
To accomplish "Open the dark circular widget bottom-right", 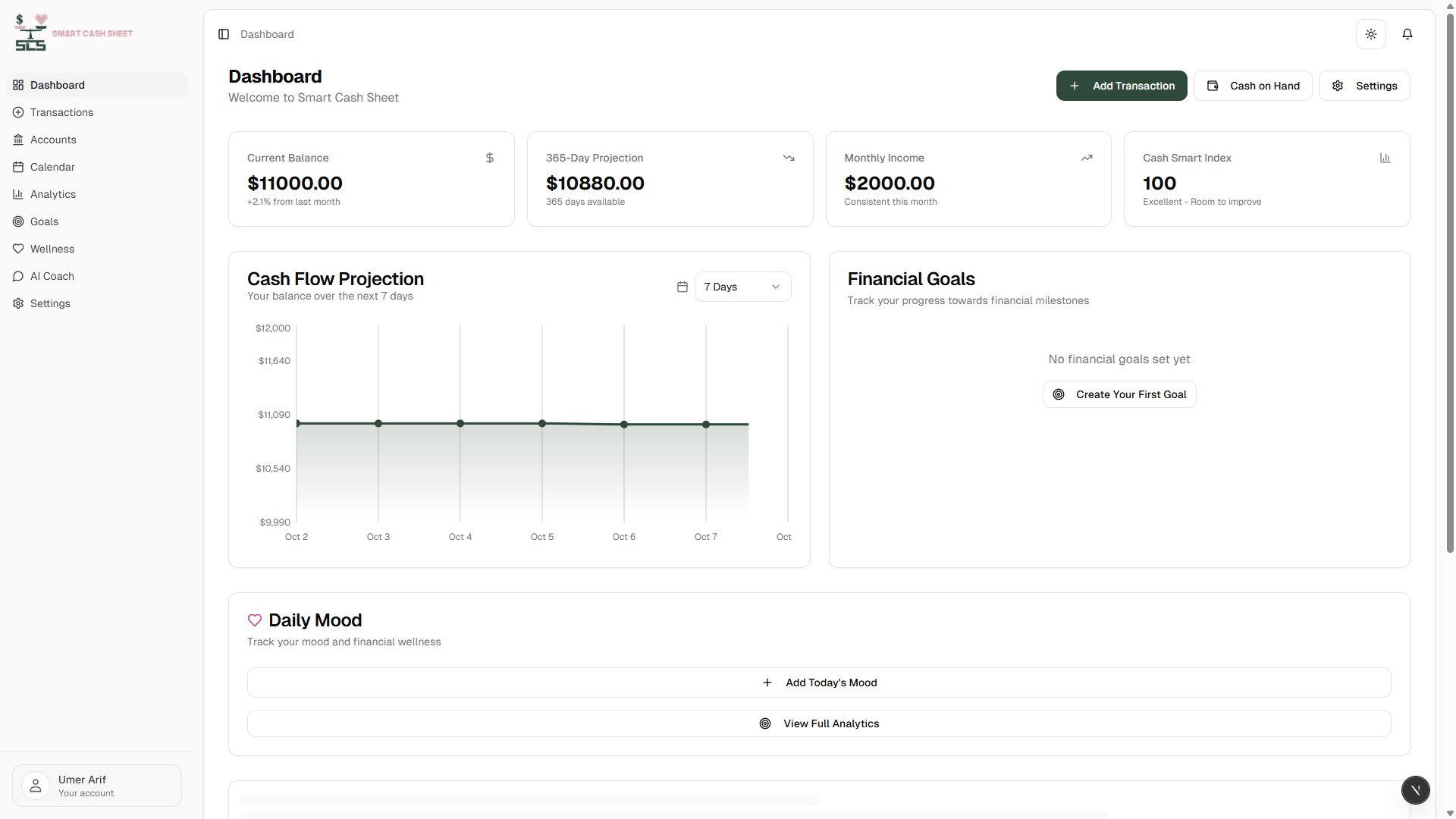I will (1415, 789).
